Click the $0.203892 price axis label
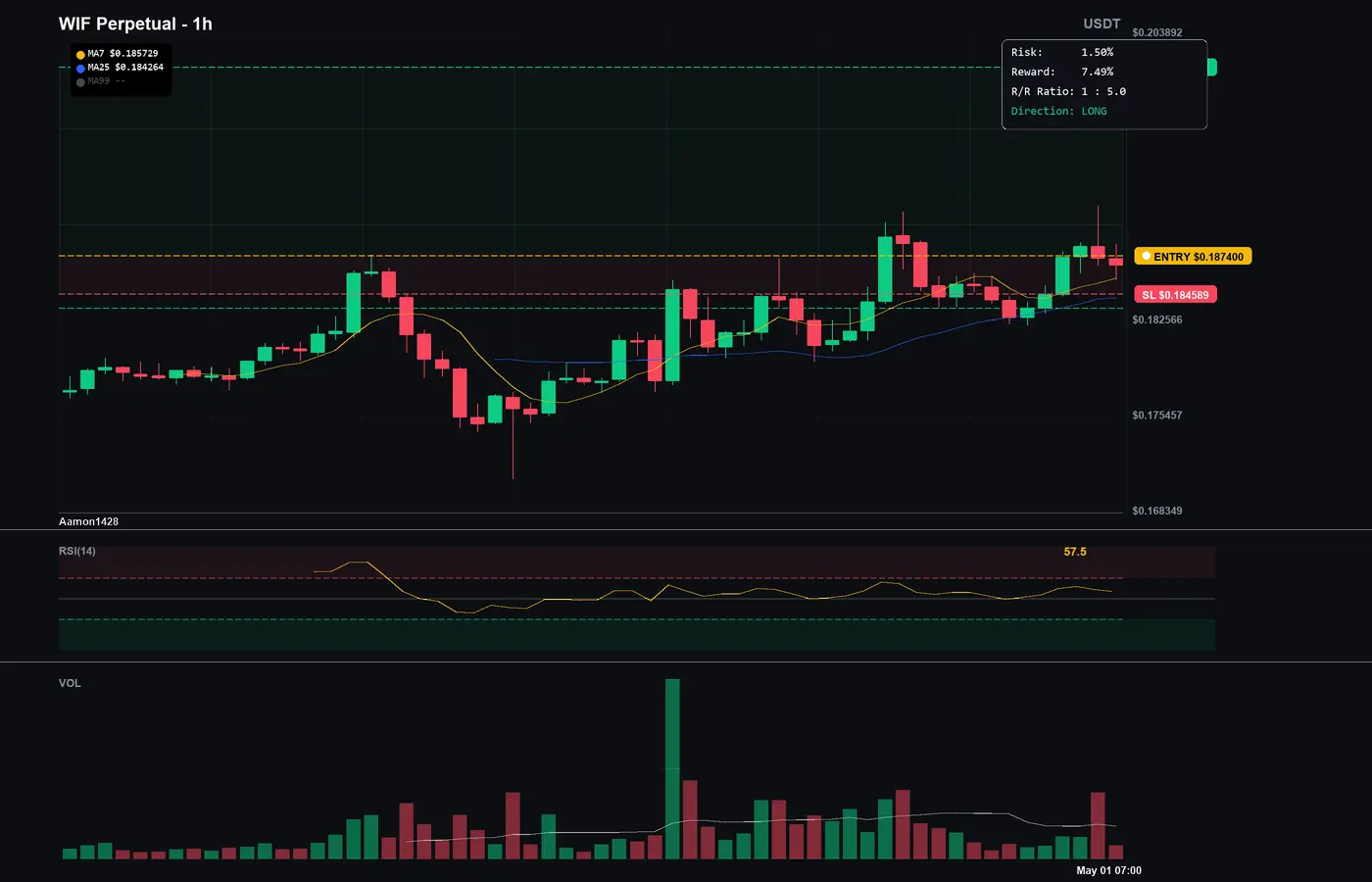The height and width of the screenshot is (882, 1372). (x=1156, y=32)
